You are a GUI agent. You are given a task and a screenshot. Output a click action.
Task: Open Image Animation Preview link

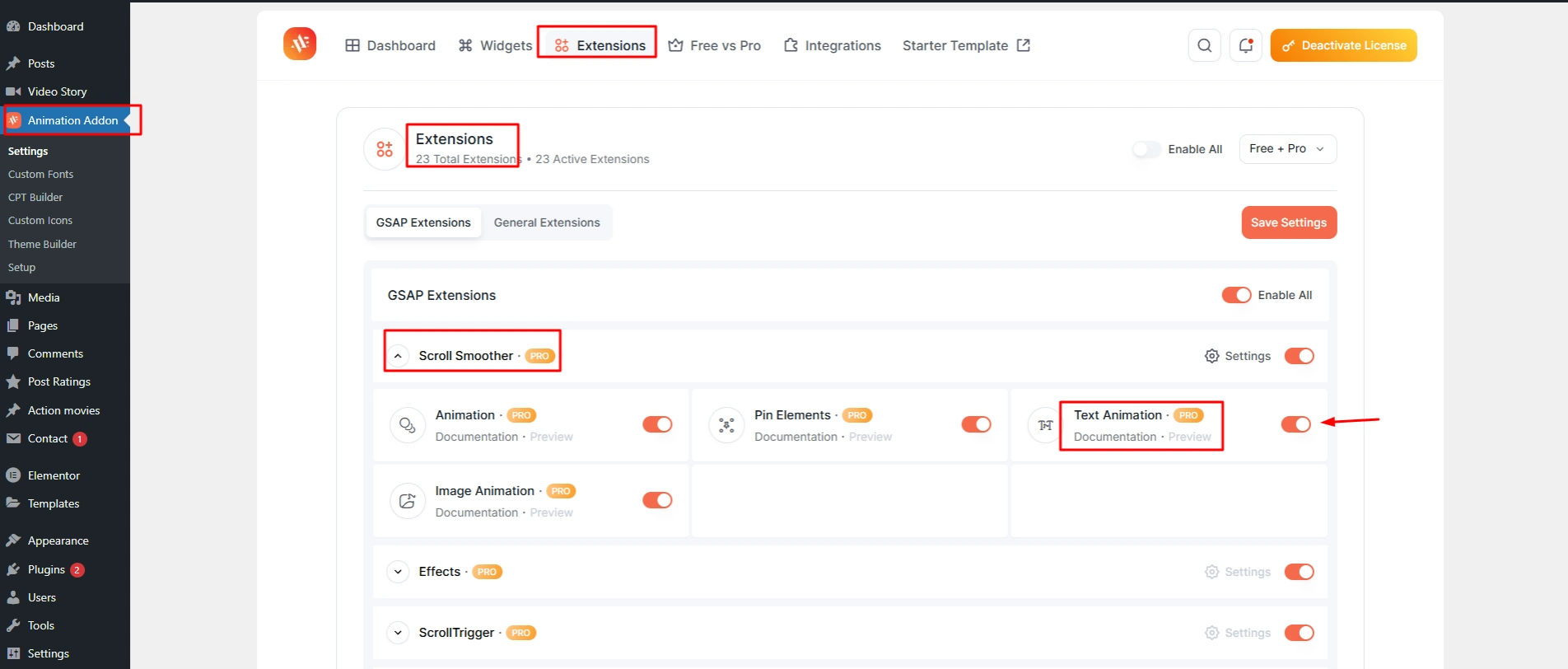coord(551,512)
